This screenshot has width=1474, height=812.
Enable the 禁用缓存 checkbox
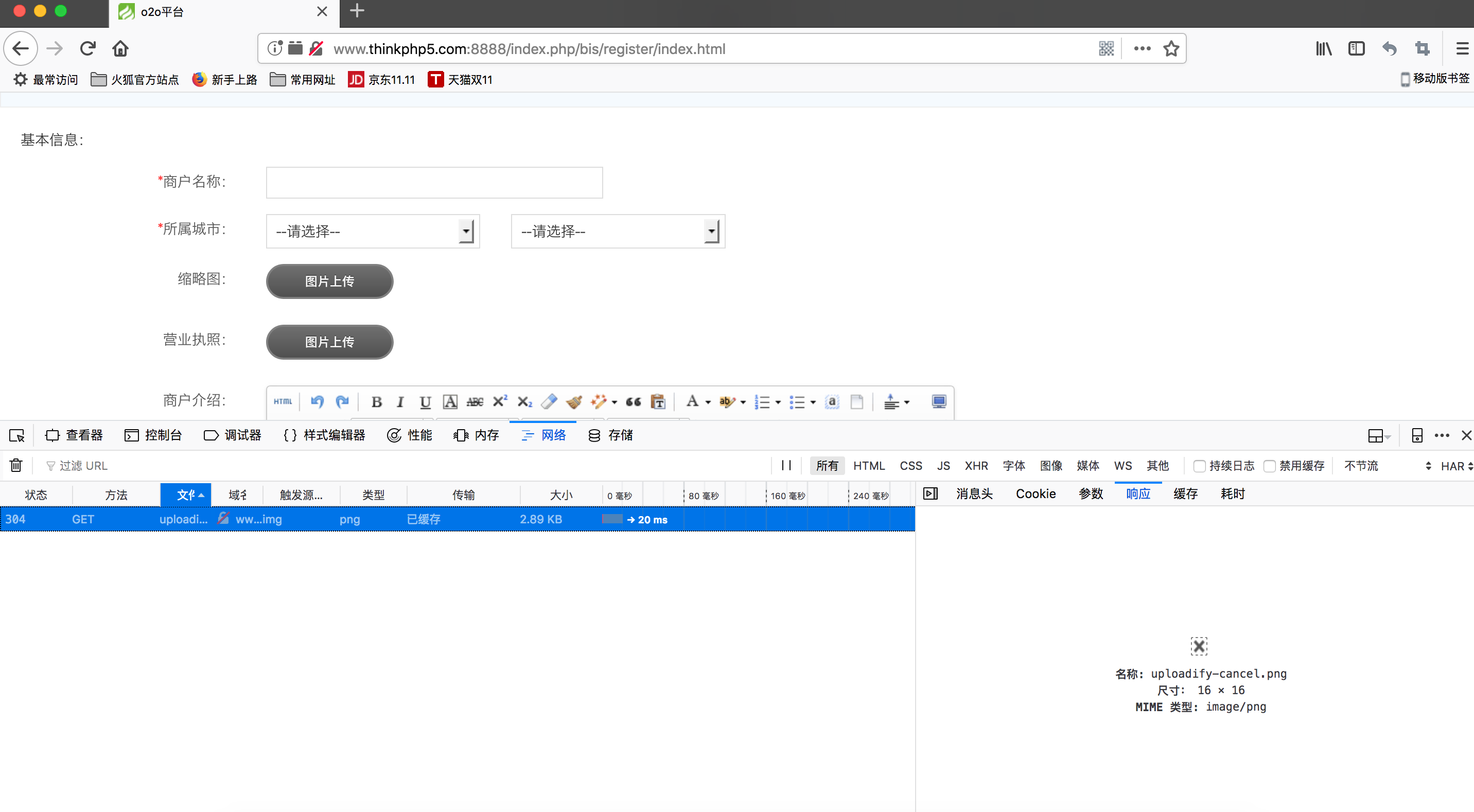[1269, 466]
